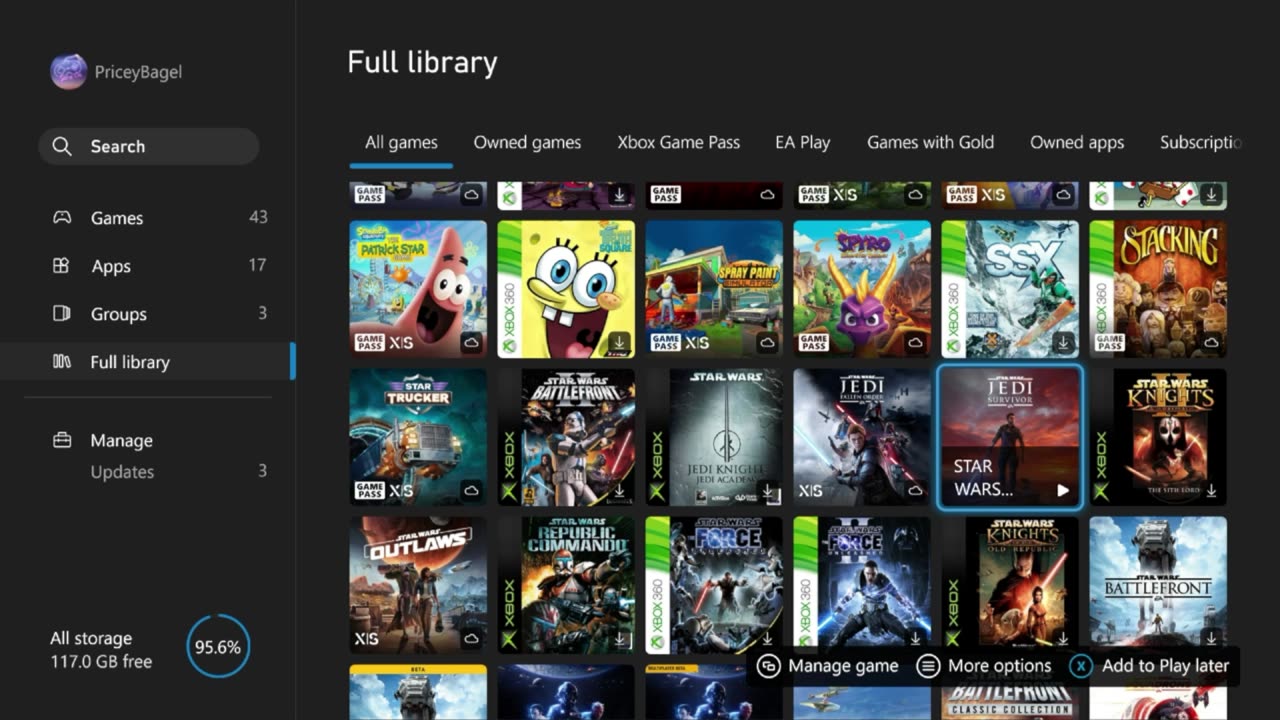Viewport: 1280px width, 720px height.
Task: Switch to the Xbox Game Pass tab
Action: point(679,142)
